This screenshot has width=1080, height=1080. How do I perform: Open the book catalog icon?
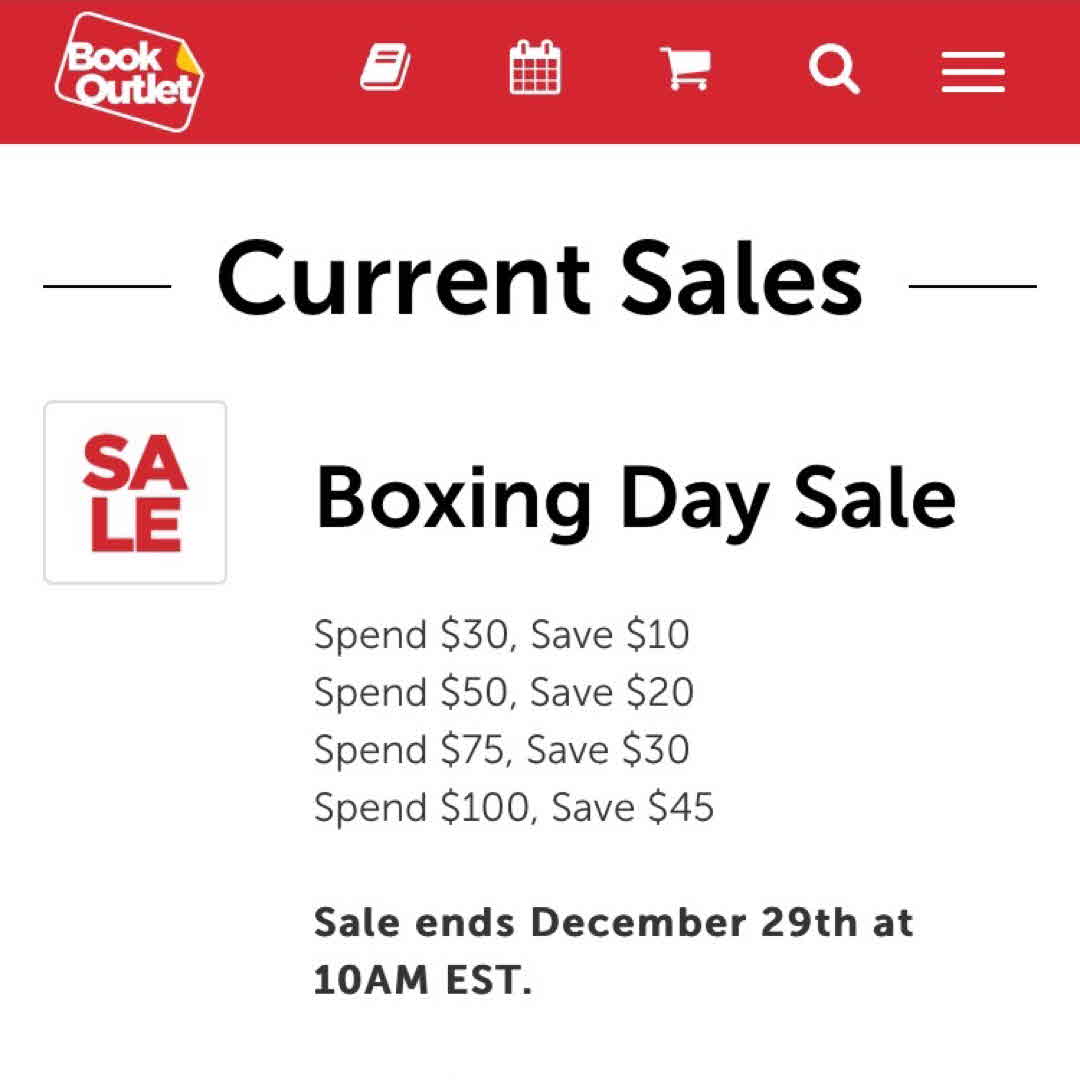(385, 69)
